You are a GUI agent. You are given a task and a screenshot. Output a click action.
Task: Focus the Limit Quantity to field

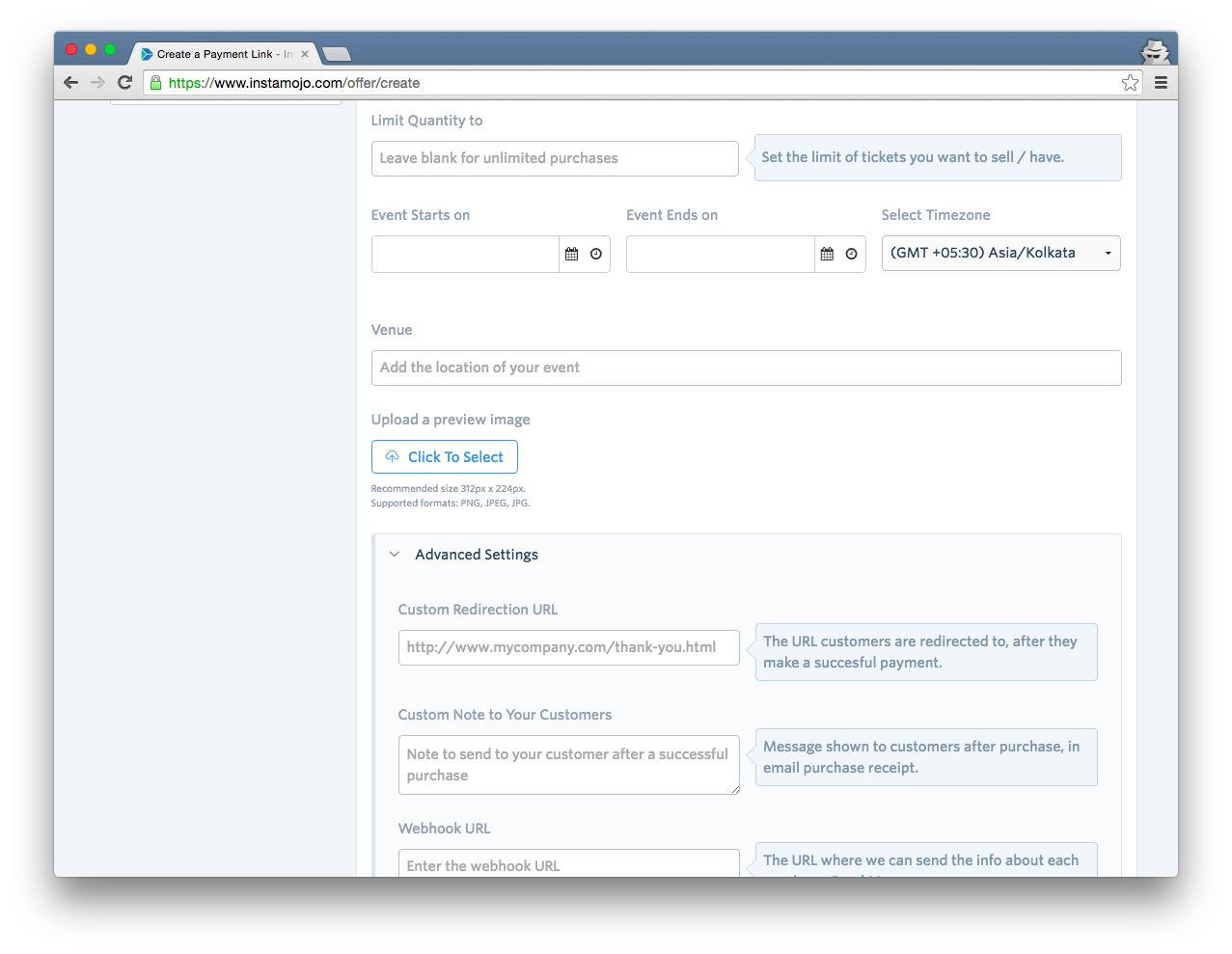pyautogui.click(x=555, y=158)
